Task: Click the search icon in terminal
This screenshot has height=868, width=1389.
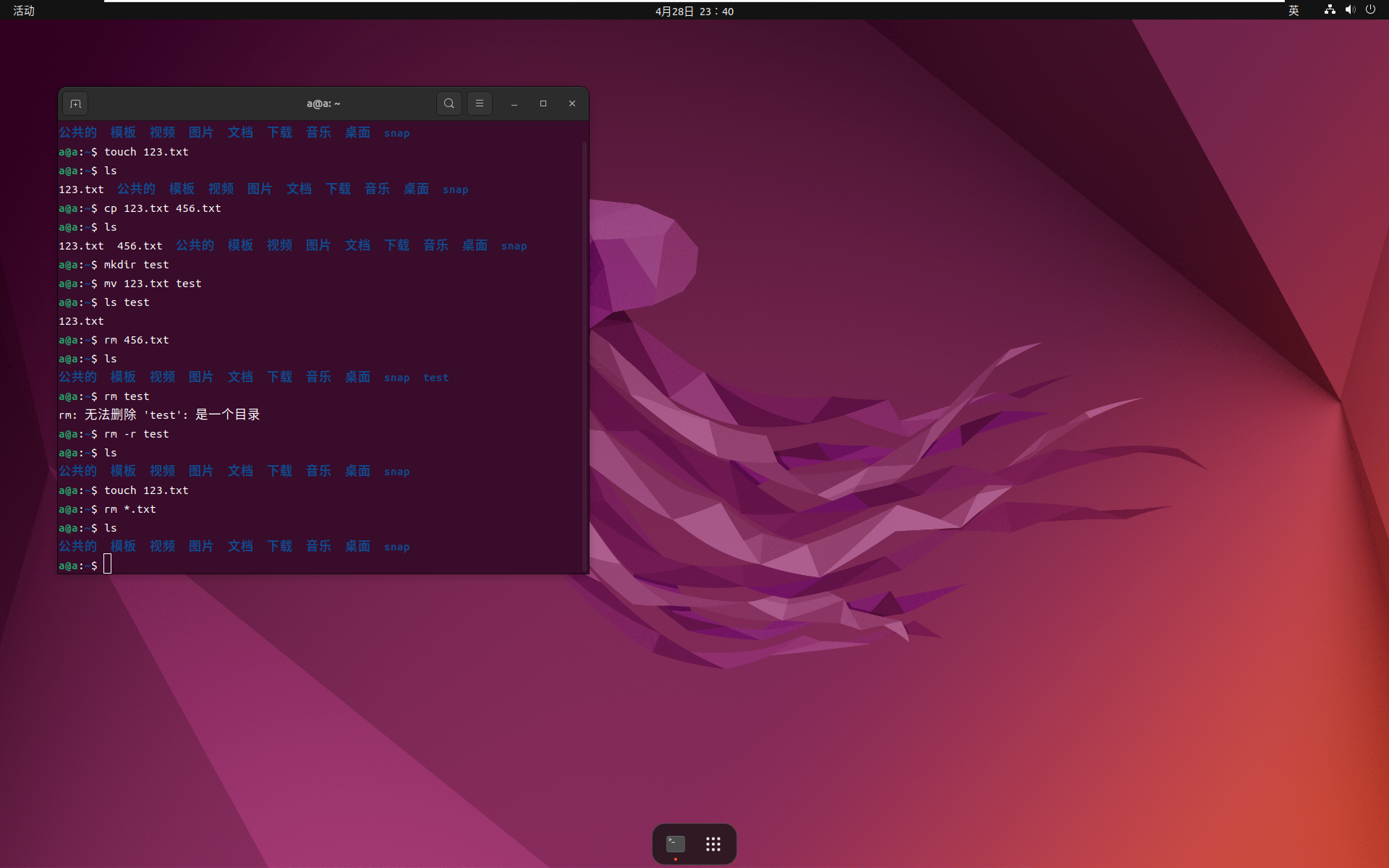Action: (448, 103)
